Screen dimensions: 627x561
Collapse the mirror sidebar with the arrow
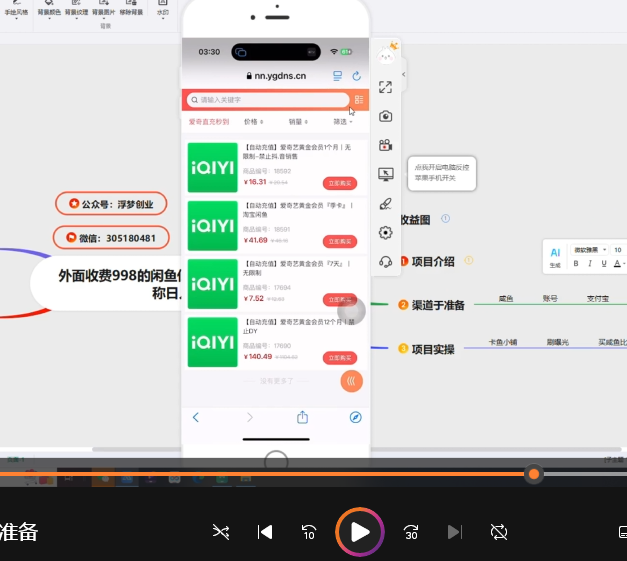pyautogui.click(x=404, y=74)
